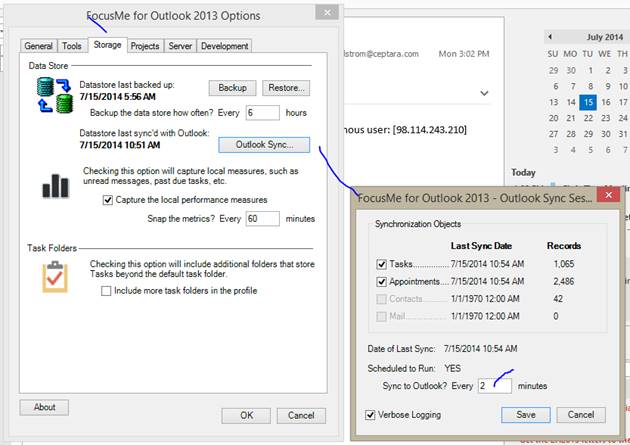This screenshot has width=630, height=445.
Task: Open the Outlook Sync... dialog button
Action: coord(264,145)
